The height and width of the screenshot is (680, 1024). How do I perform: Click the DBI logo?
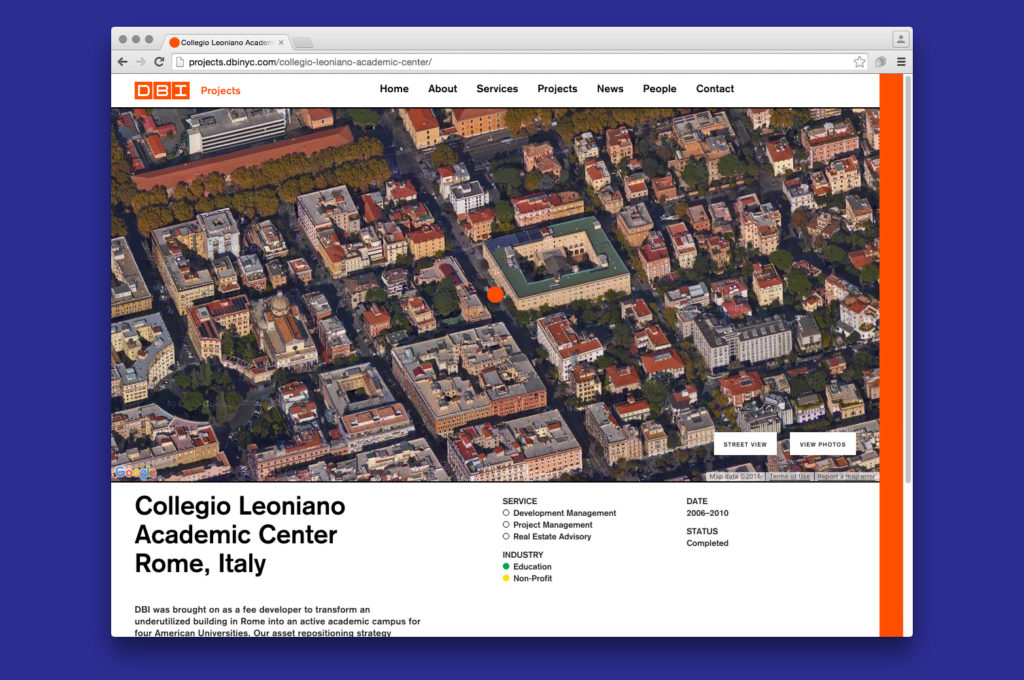coord(161,90)
